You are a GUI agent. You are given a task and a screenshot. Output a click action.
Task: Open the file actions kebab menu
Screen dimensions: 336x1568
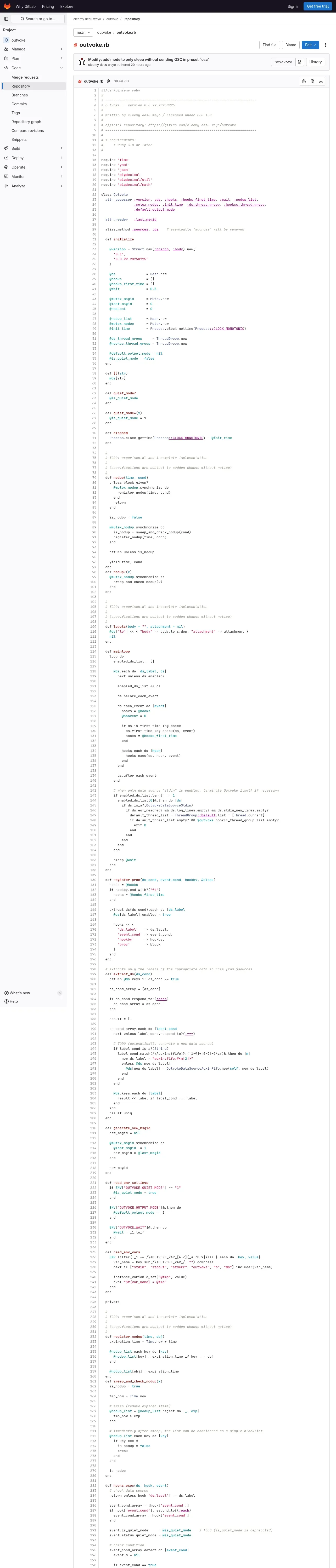[326, 45]
